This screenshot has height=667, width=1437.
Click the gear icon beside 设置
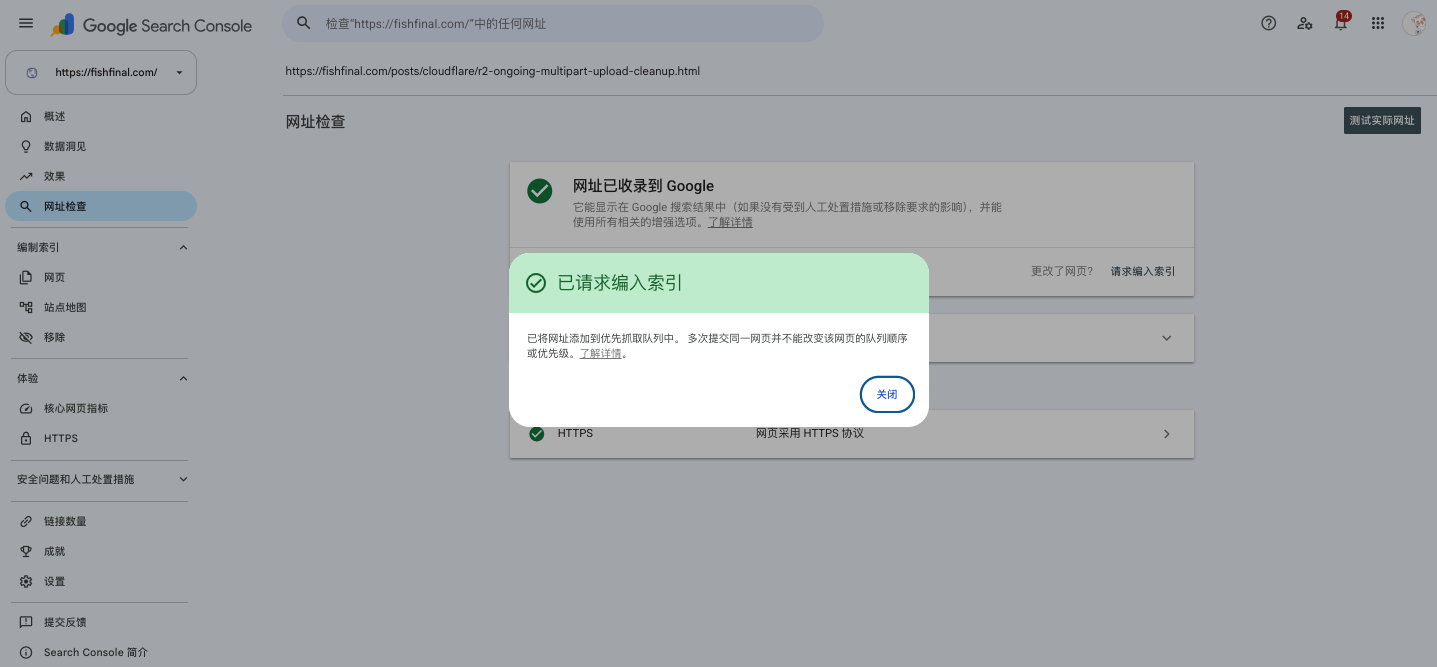[x=26, y=581]
